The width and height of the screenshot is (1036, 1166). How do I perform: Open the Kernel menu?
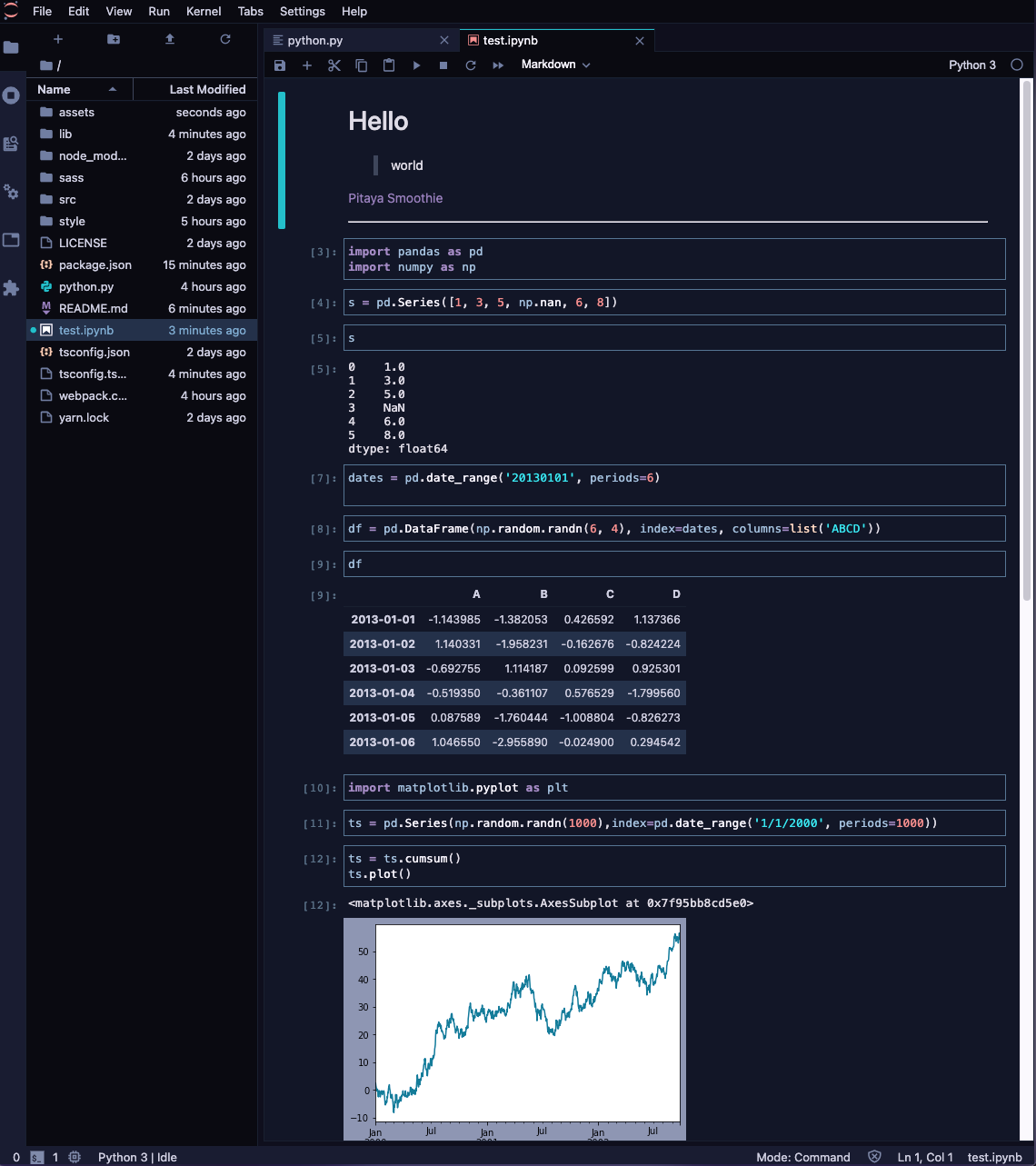pos(204,11)
